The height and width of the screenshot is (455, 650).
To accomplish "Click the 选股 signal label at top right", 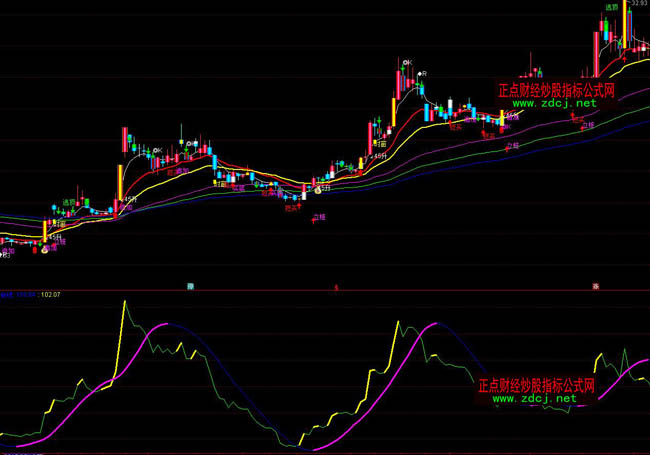I will 611,7.
